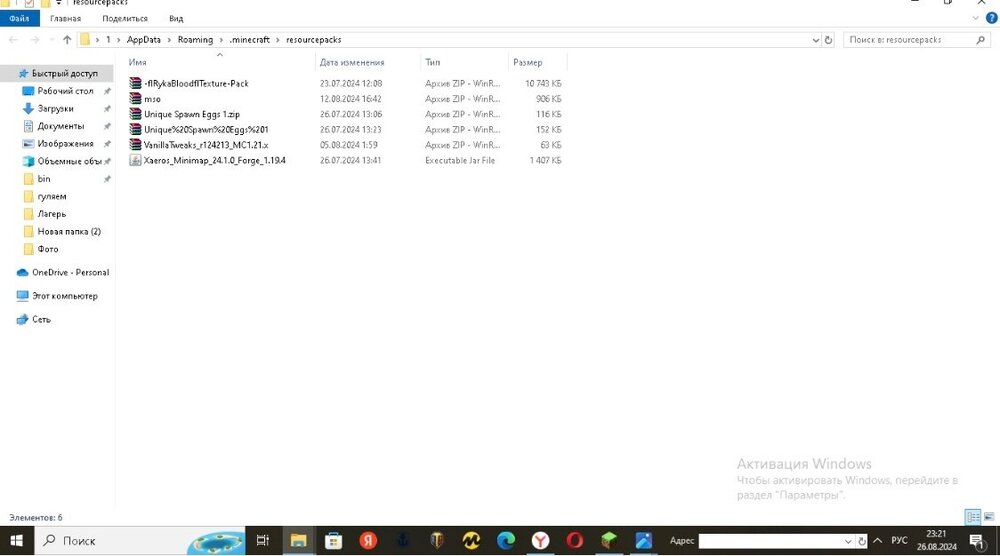The image size is (1000, 556).
Task: Expand chevron after Roaming in breadcrumb
Action: (x=221, y=40)
